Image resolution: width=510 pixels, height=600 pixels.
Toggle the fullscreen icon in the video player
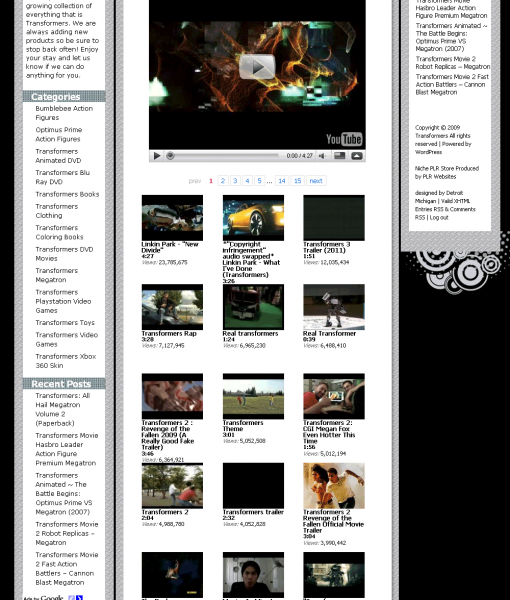tap(339, 156)
